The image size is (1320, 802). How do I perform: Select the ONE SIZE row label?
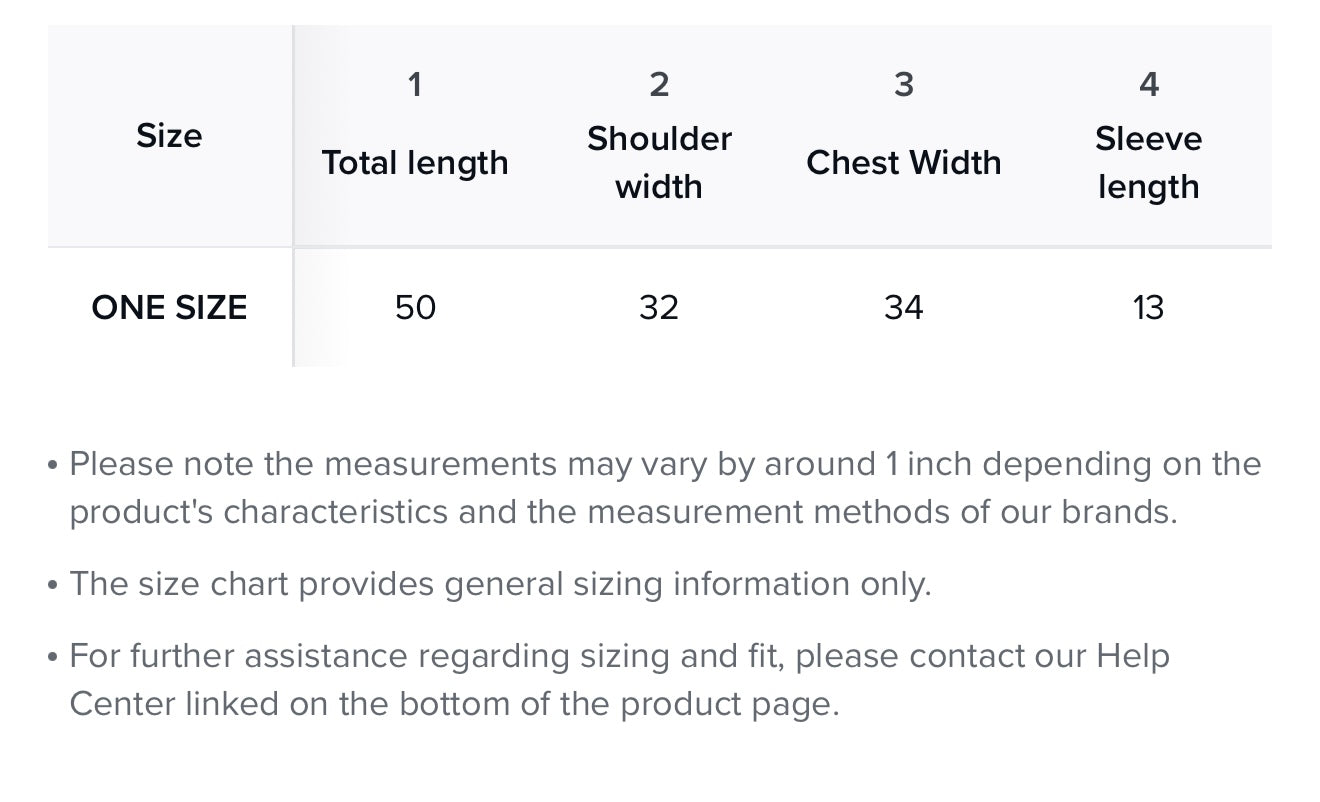tap(169, 307)
